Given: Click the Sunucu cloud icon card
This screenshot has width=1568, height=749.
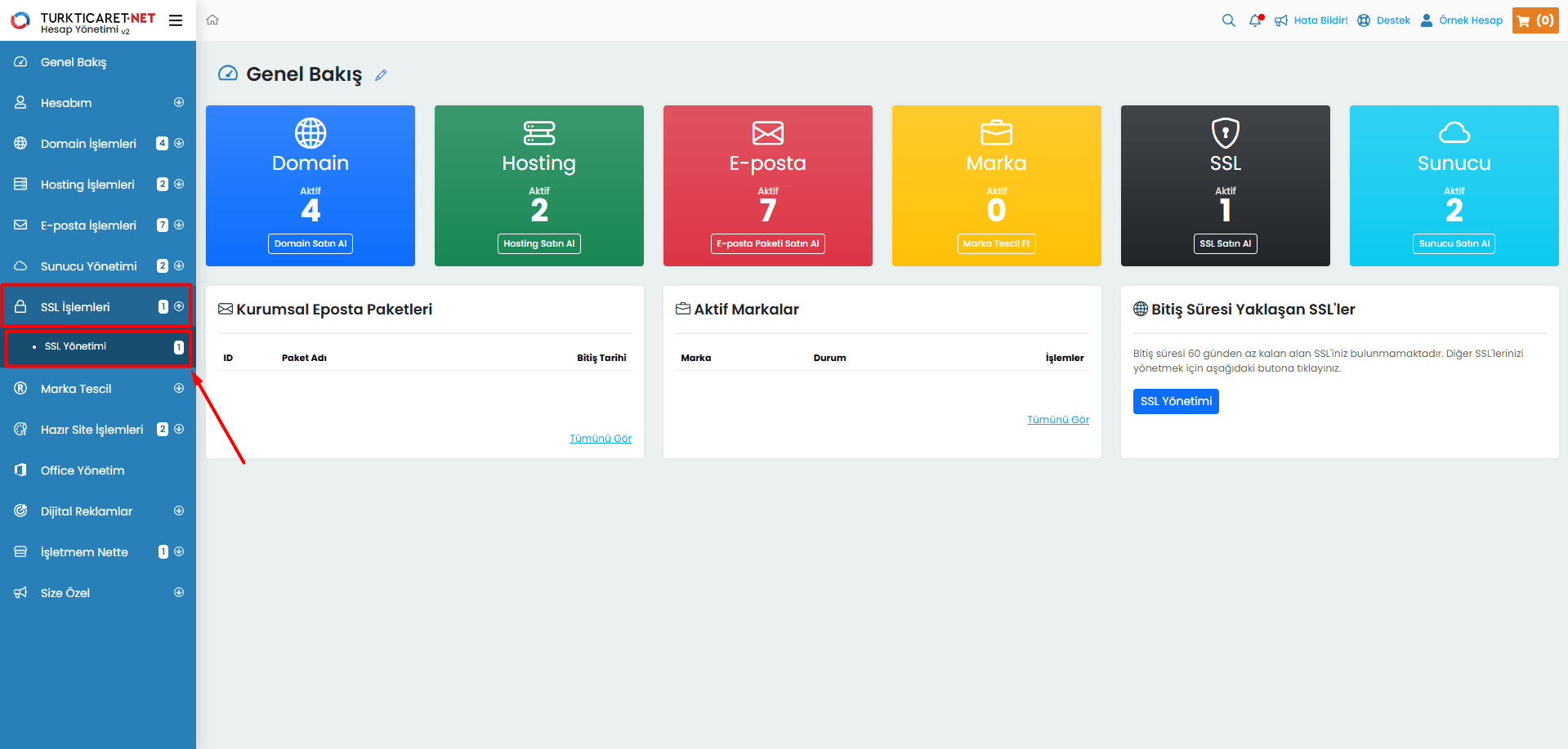Looking at the screenshot, I should pos(1454,132).
